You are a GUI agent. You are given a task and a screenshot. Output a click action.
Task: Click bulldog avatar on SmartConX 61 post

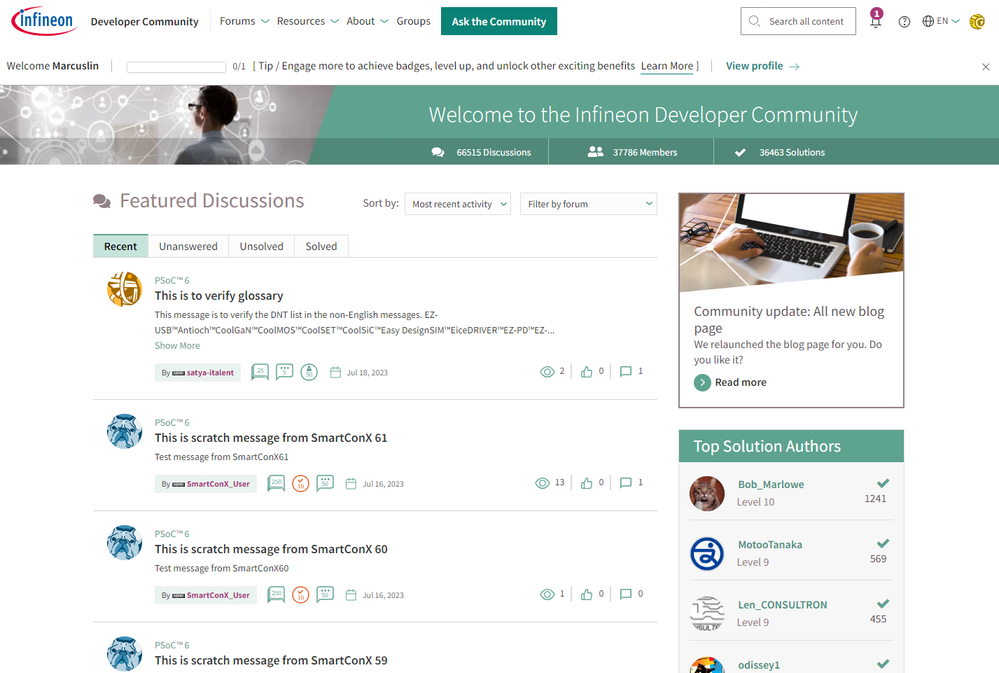[124, 431]
